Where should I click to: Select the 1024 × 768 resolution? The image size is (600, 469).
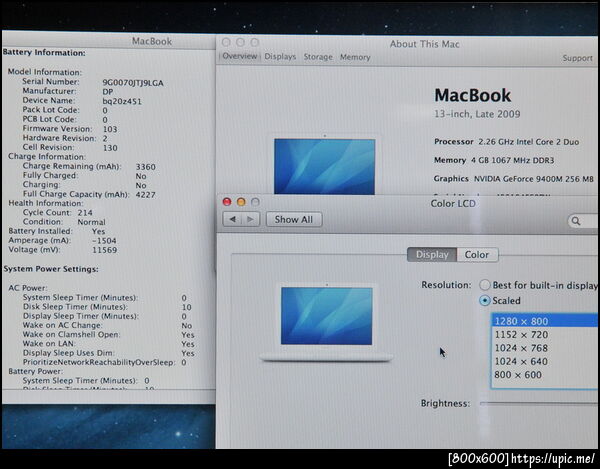click(x=545, y=348)
